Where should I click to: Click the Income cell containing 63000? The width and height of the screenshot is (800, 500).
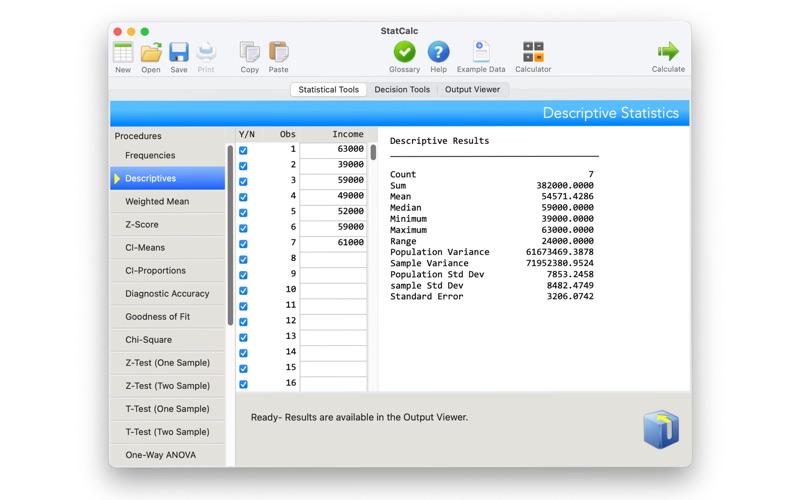tap(333, 149)
